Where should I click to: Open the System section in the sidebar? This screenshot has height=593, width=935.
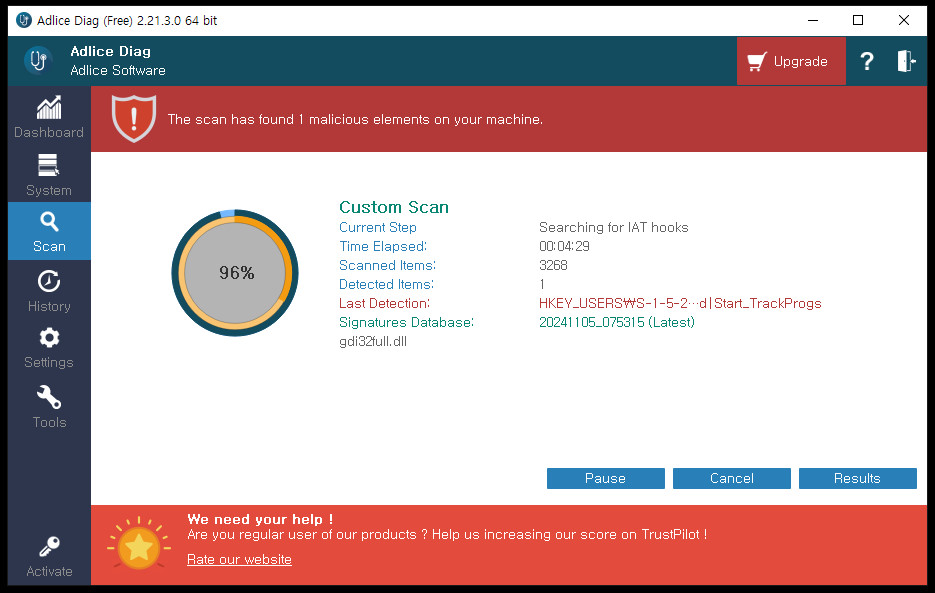click(49, 175)
